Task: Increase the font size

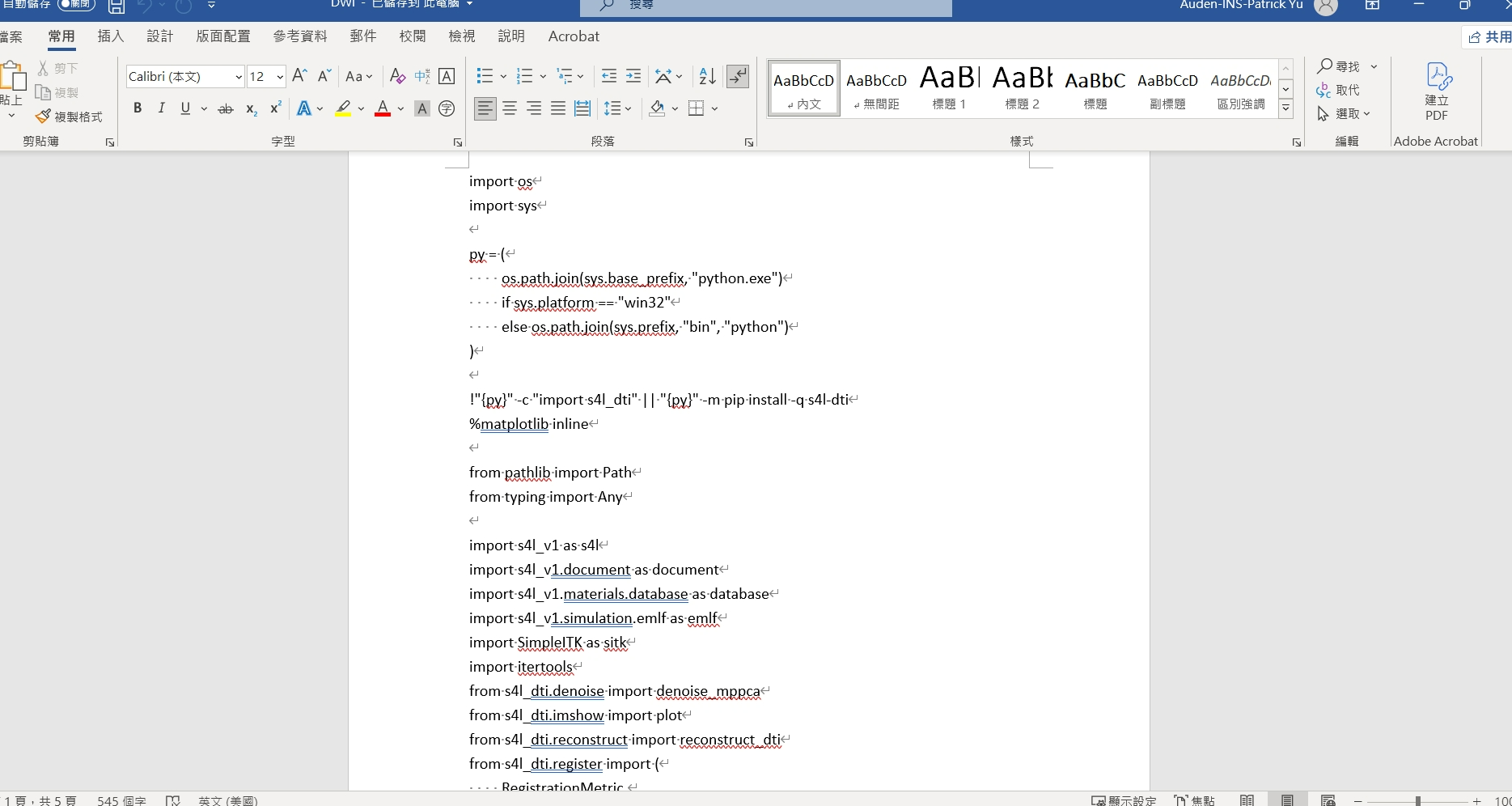Action: [x=299, y=76]
